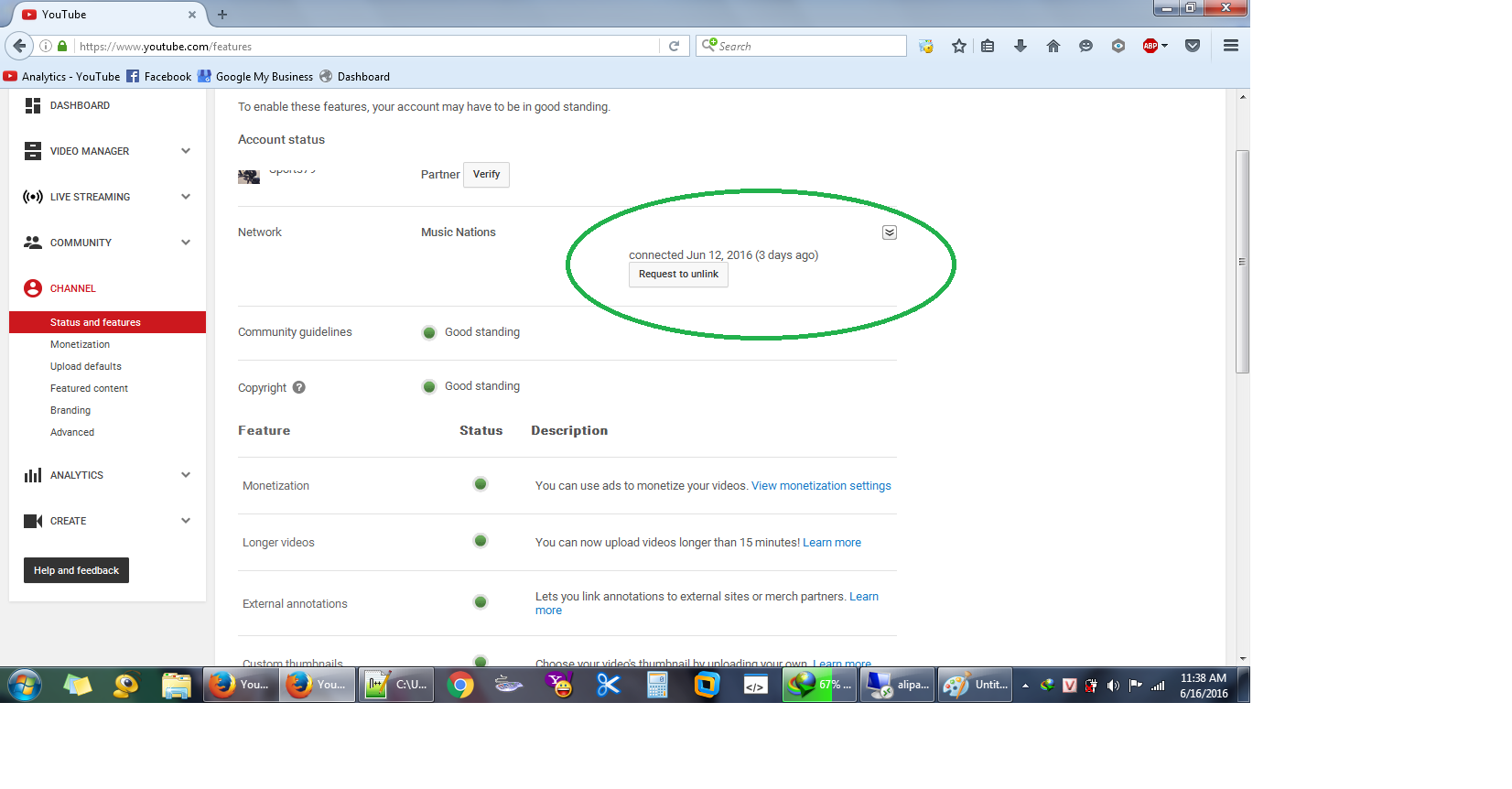Bookmark this page with the star icon
The height and width of the screenshot is (789, 1512).
click(958, 46)
